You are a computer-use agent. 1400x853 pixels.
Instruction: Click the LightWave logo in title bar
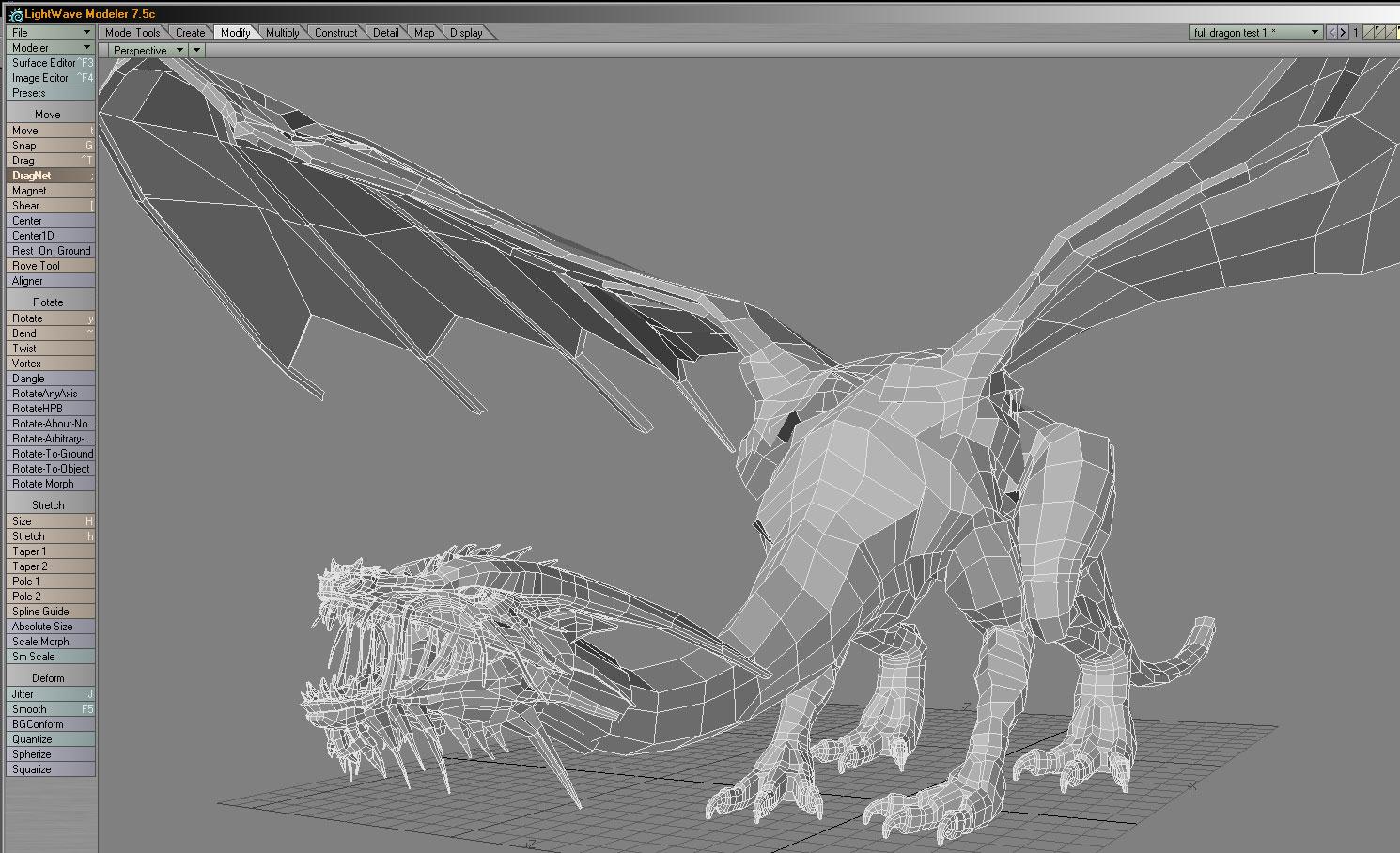point(14,14)
